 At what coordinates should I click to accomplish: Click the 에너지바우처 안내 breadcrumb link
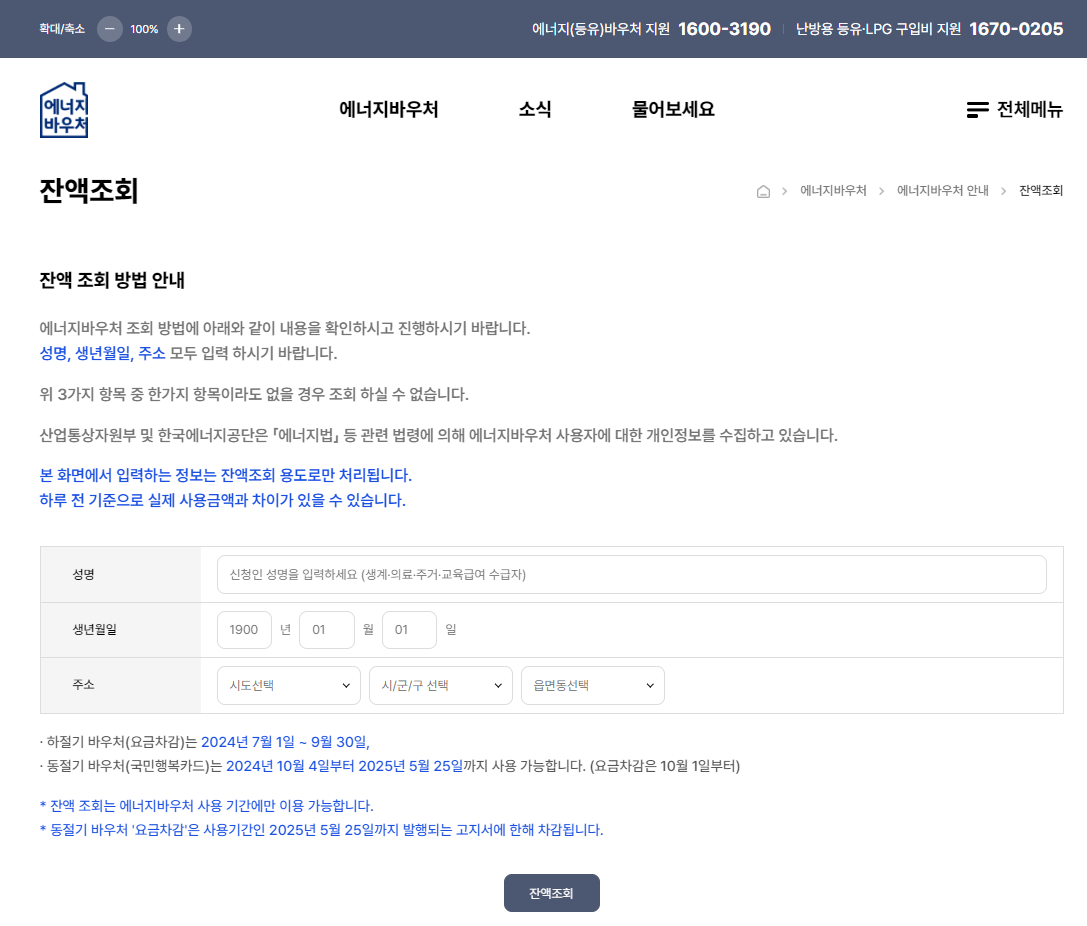coord(942,190)
